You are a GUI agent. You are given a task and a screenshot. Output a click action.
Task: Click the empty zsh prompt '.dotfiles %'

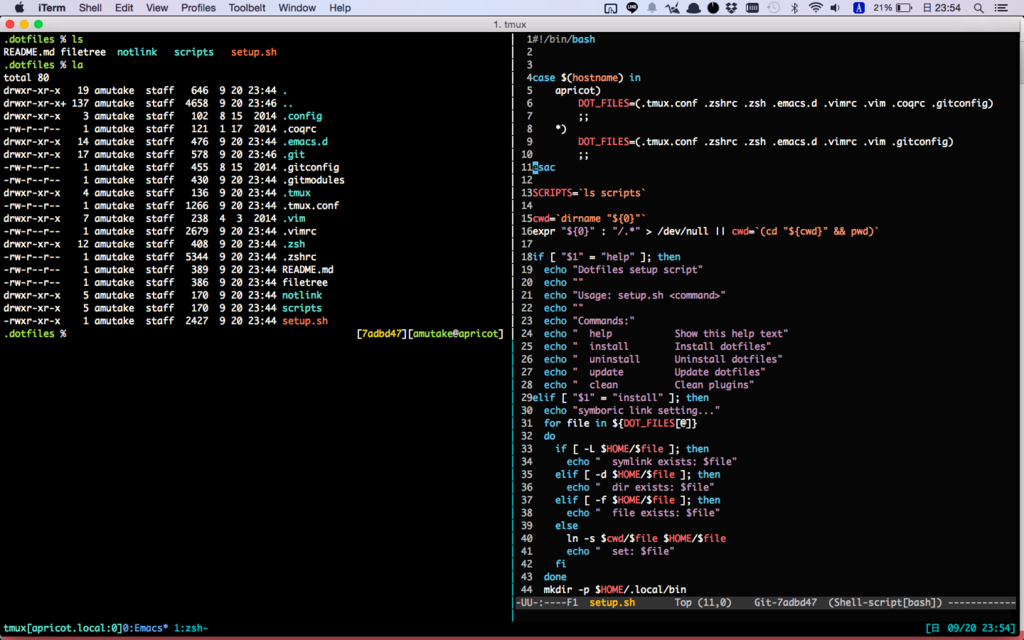click(x=35, y=334)
